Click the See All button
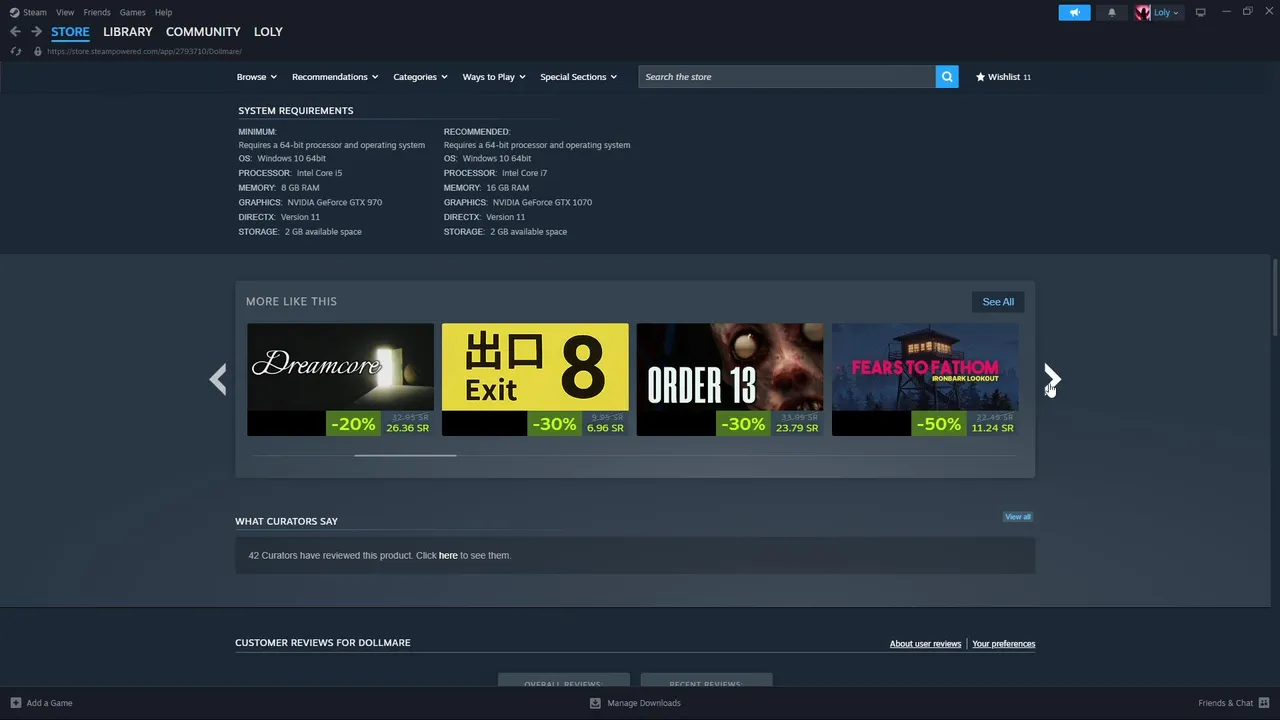The image size is (1280, 720). tap(998, 302)
